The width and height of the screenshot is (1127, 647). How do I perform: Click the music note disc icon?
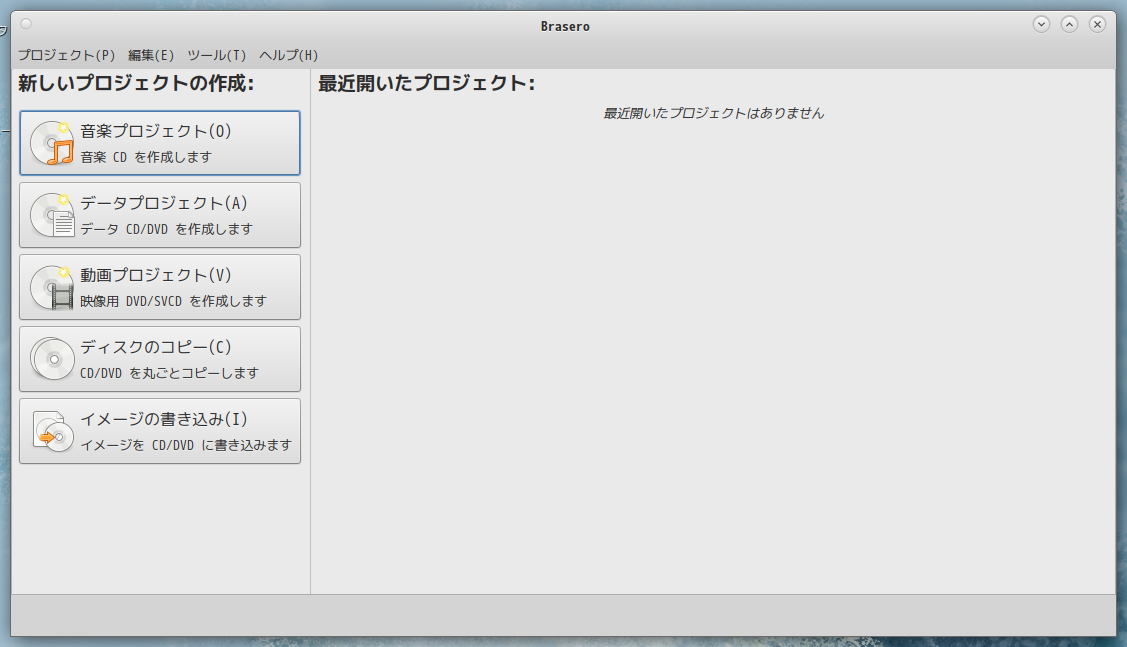pyautogui.click(x=52, y=143)
